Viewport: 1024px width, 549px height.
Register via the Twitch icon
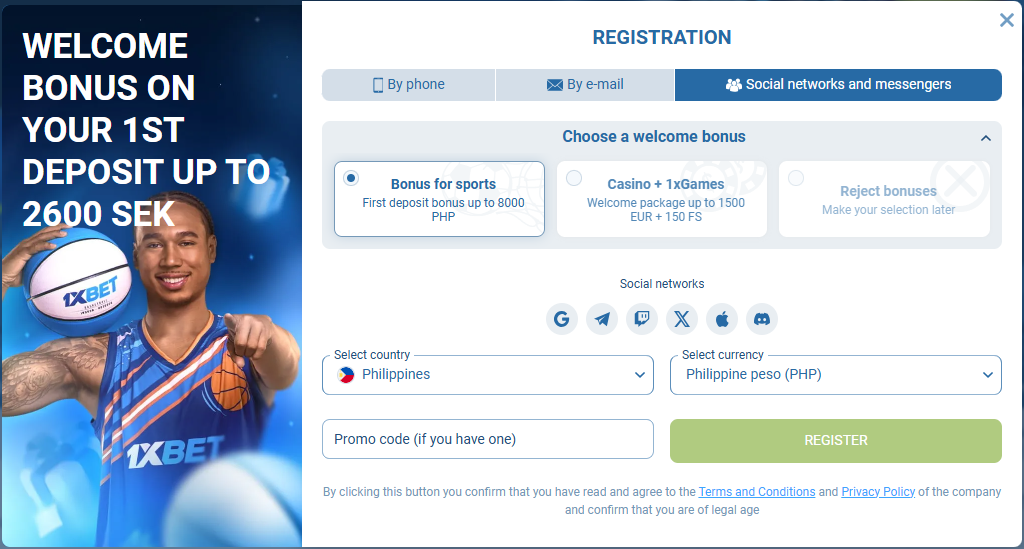click(x=642, y=319)
